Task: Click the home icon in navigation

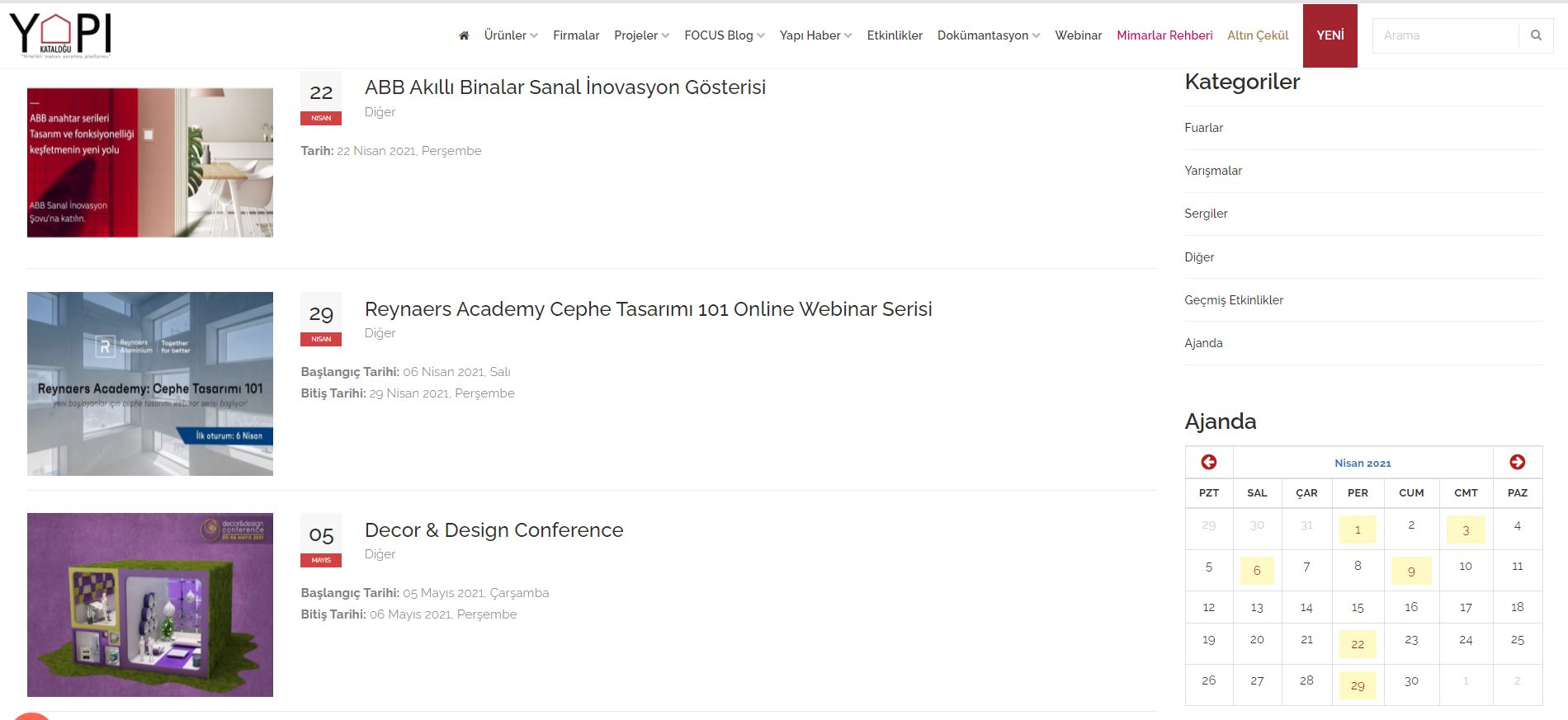Action: pos(464,35)
